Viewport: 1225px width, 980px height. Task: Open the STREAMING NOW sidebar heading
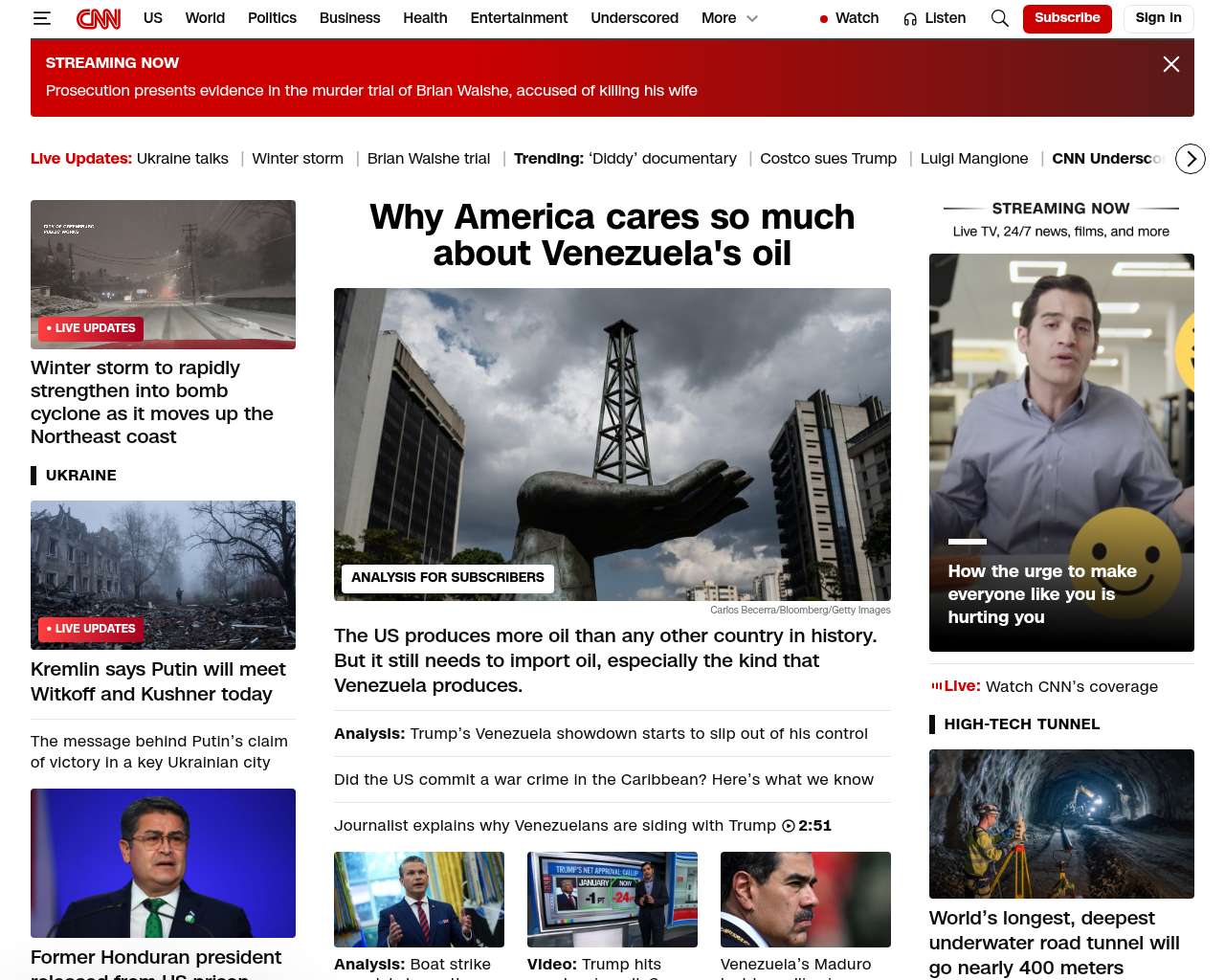click(1060, 209)
